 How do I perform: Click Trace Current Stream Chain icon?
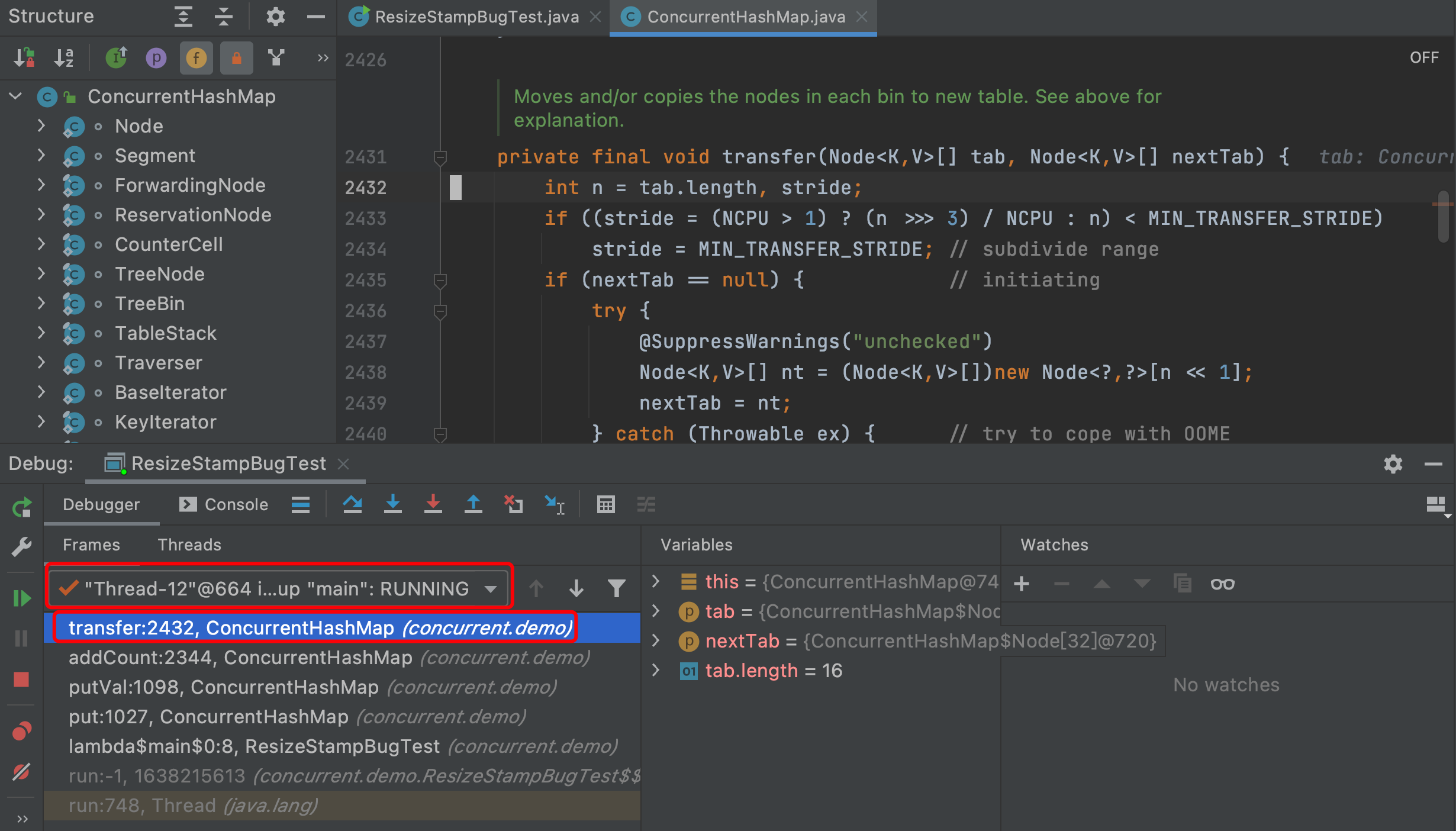tap(646, 504)
